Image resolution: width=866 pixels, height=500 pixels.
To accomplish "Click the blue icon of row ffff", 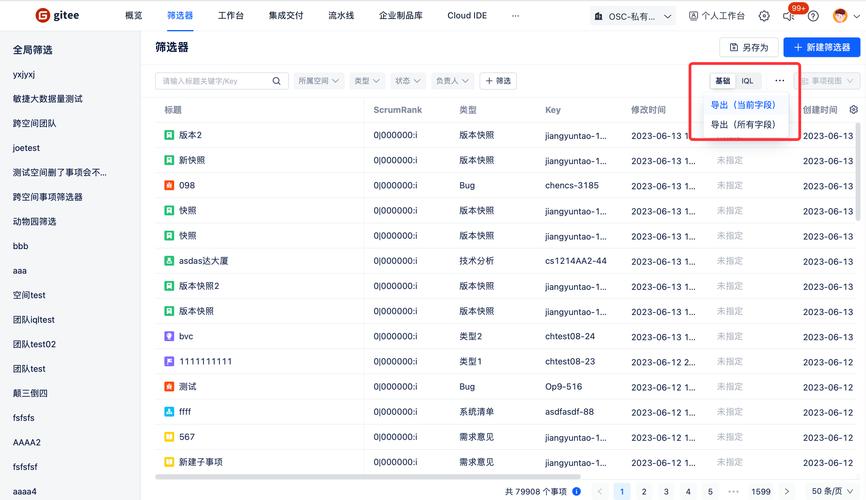I will (x=169, y=412).
